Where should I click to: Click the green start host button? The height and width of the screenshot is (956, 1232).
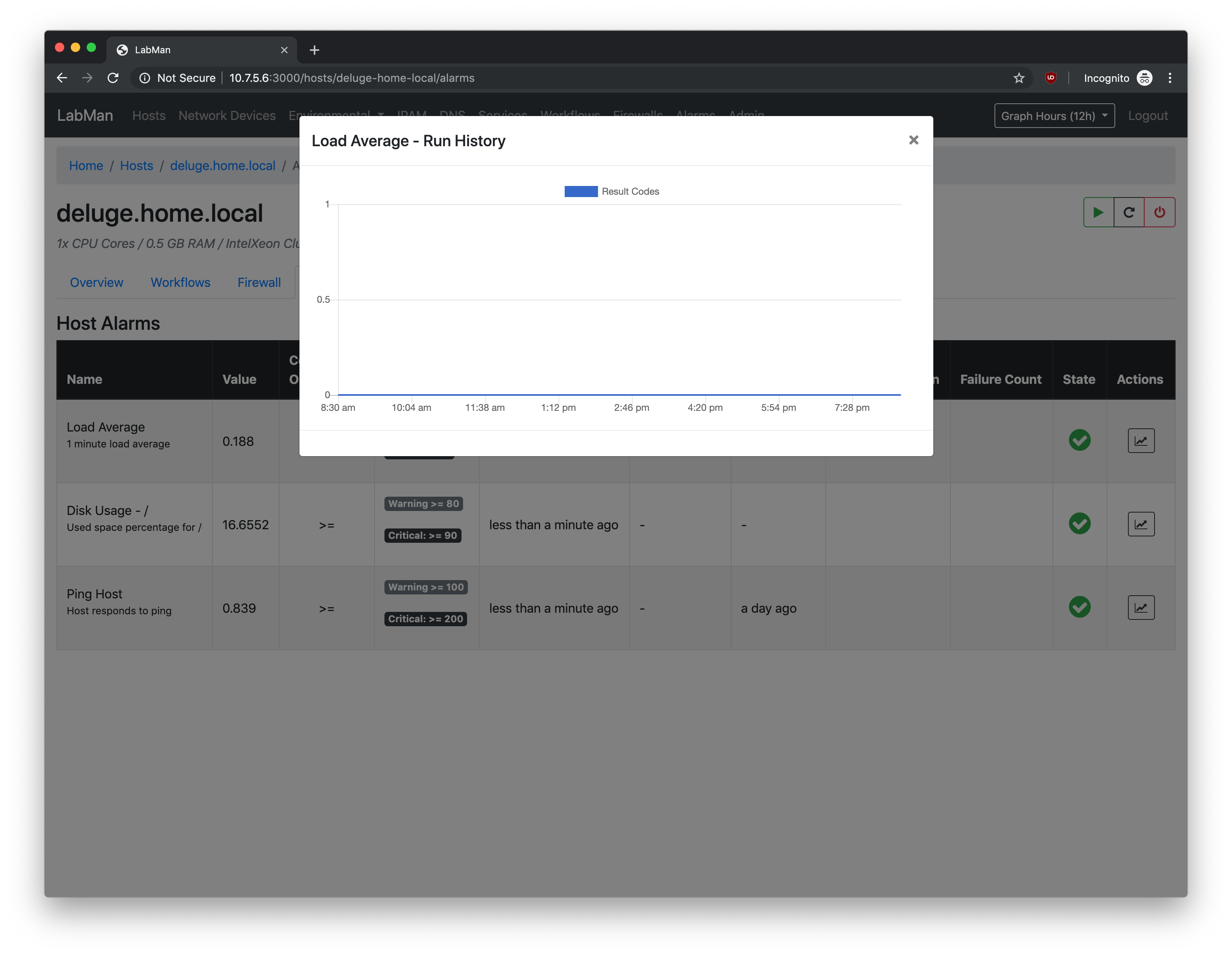(1098, 212)
